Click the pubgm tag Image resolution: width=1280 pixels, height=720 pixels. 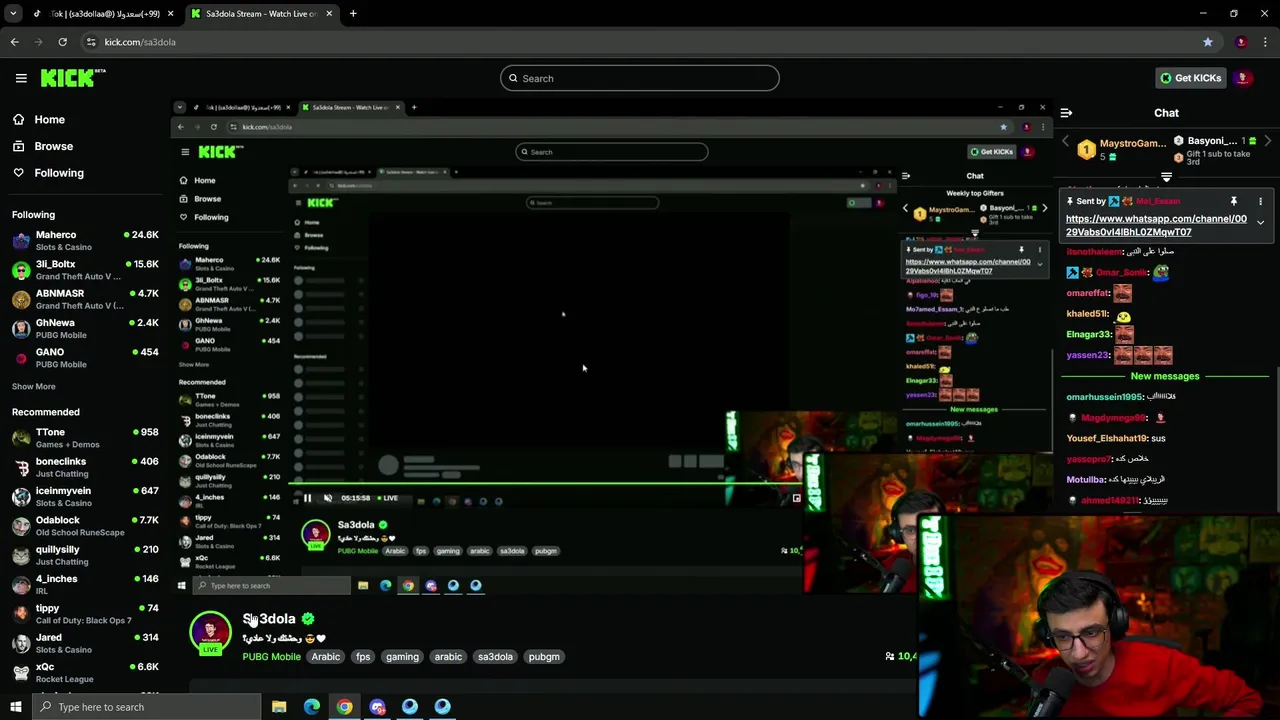pos(544,657)
